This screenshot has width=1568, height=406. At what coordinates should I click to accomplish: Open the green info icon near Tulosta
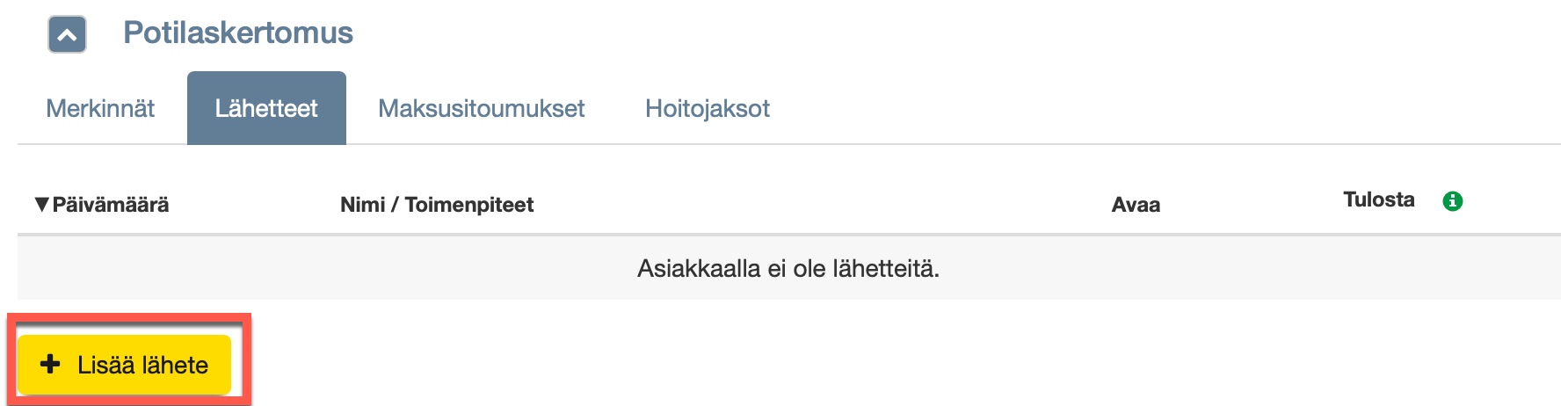[1453, 201]
